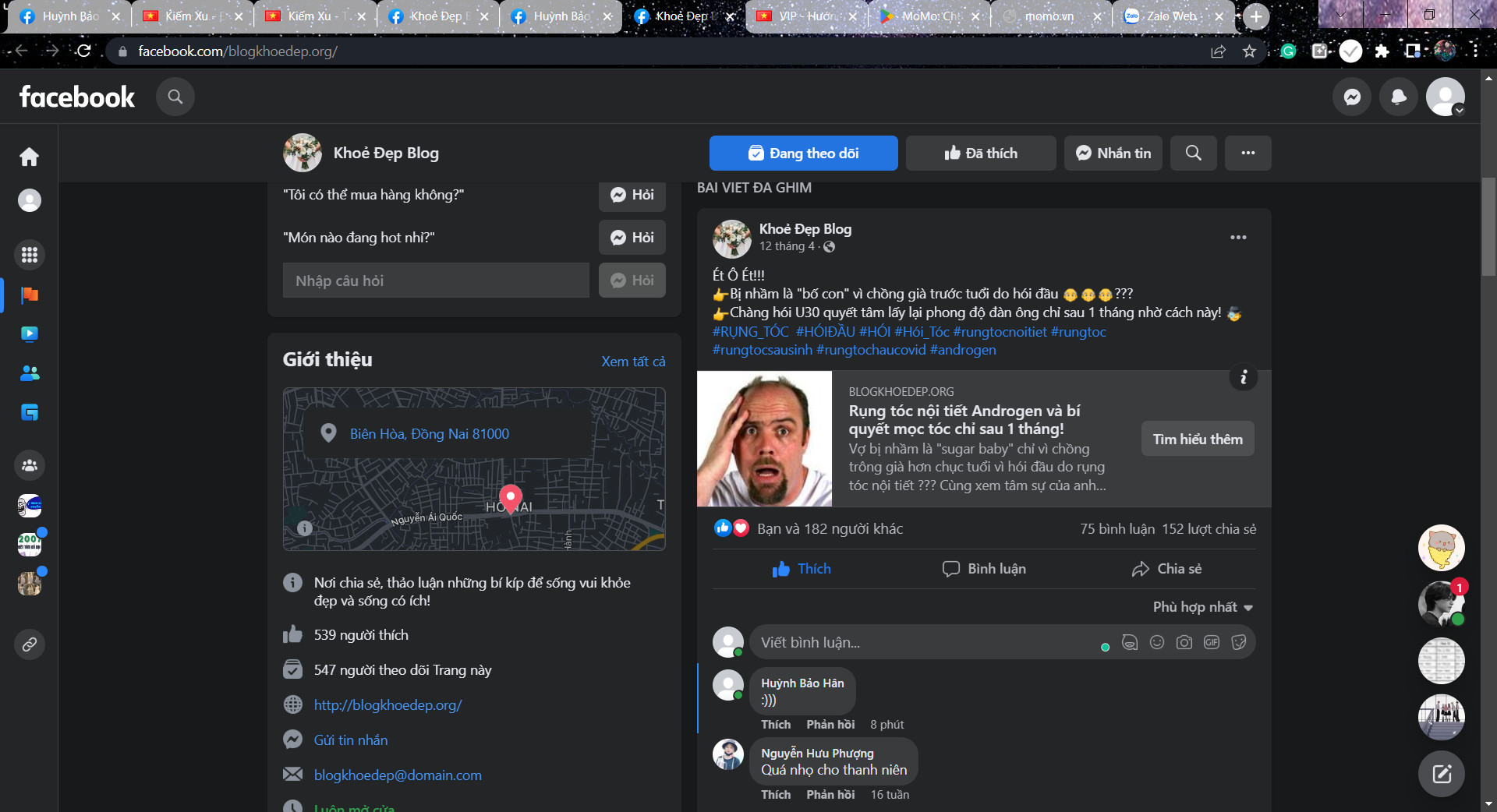Share this page from address bar
The image size is (1497, 812).
[1218, 51]
